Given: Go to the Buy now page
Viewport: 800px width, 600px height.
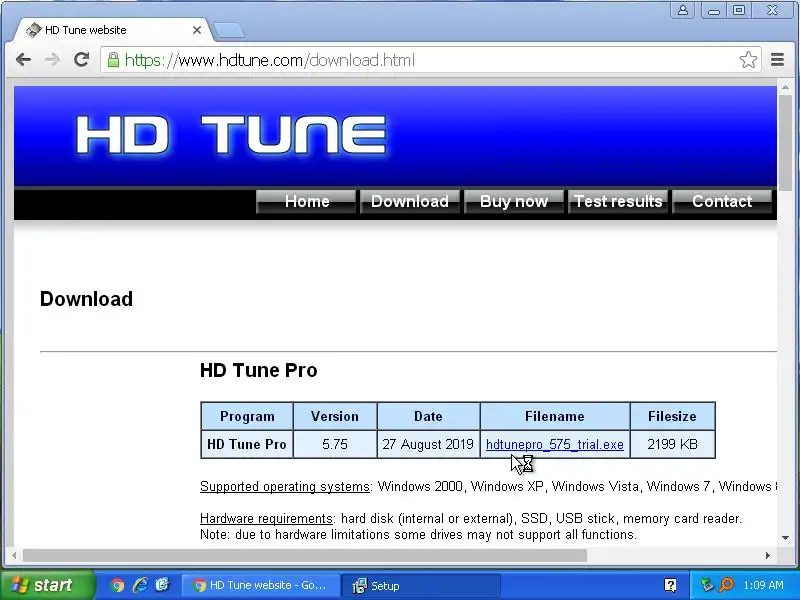Looking at the screenshot, I should 514,202.
